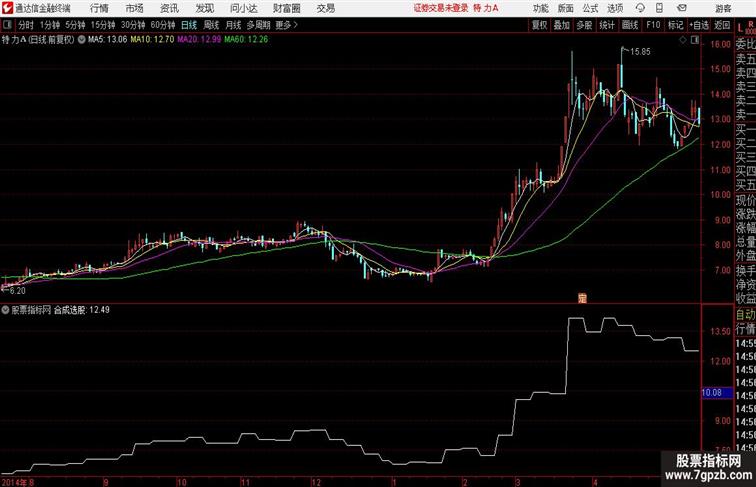Click the Tongdaxin red logo icon
Viewport: 756px width, 487px height.
click(x=7, y=8)
